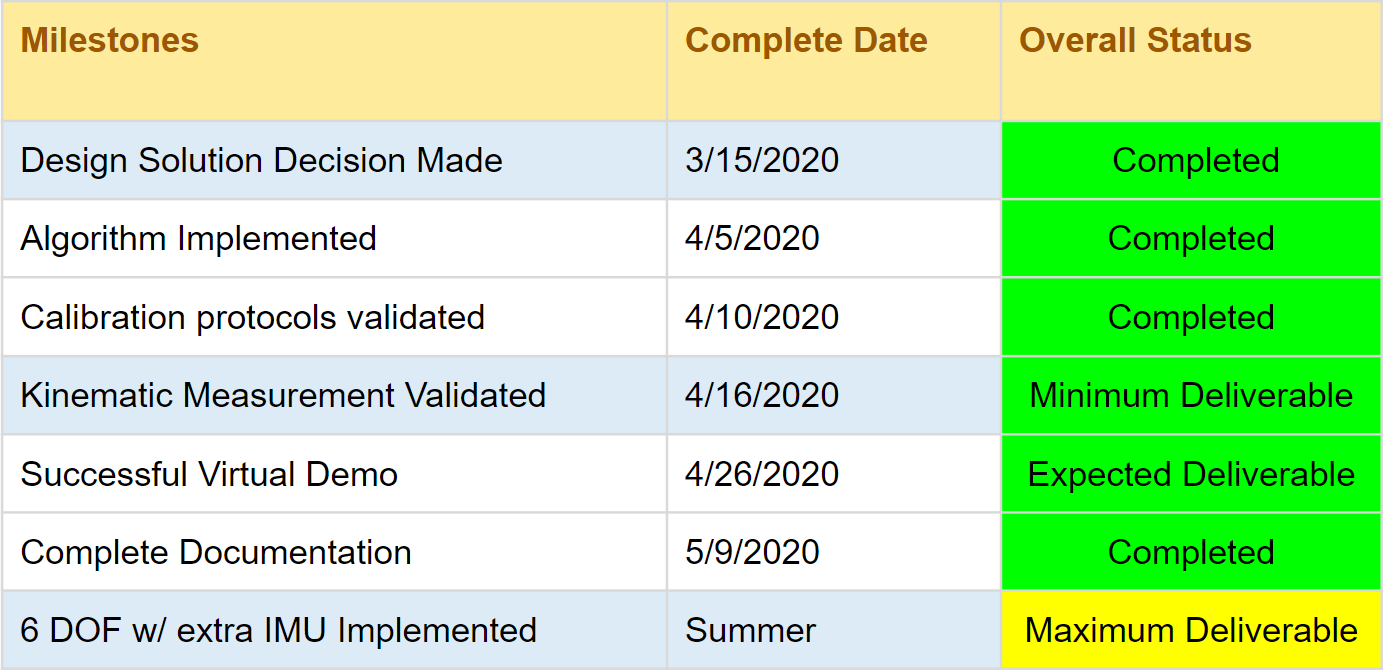Click the 5/9/2020 date cell

pyautogui.click(x=752, y=552)
